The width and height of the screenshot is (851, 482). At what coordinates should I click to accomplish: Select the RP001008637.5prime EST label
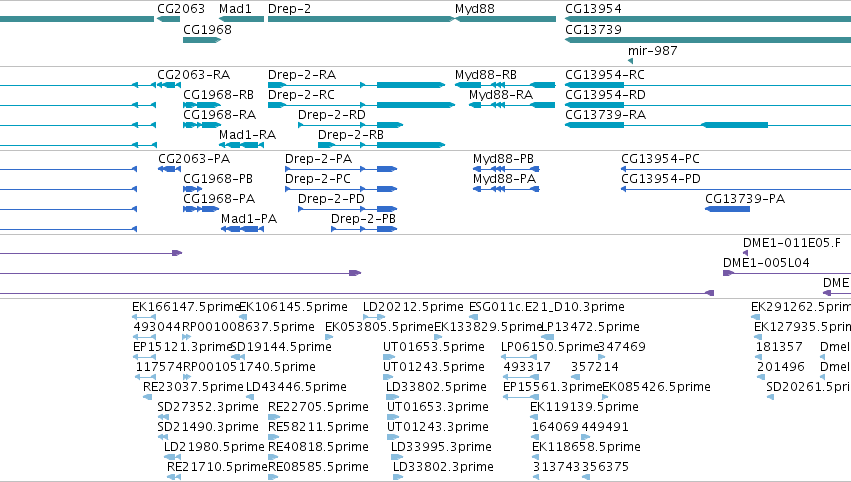249,327
